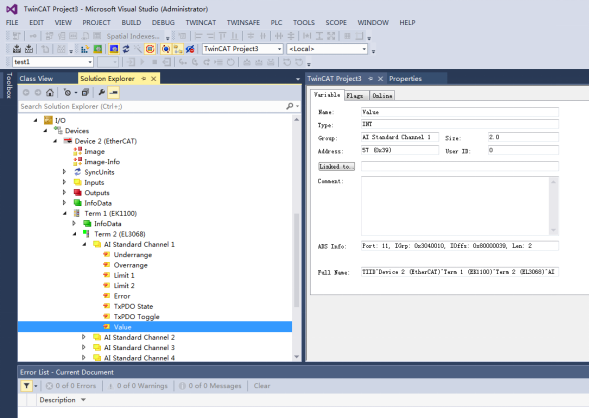Open the TWINCAT menu

[x=201, y=23]
